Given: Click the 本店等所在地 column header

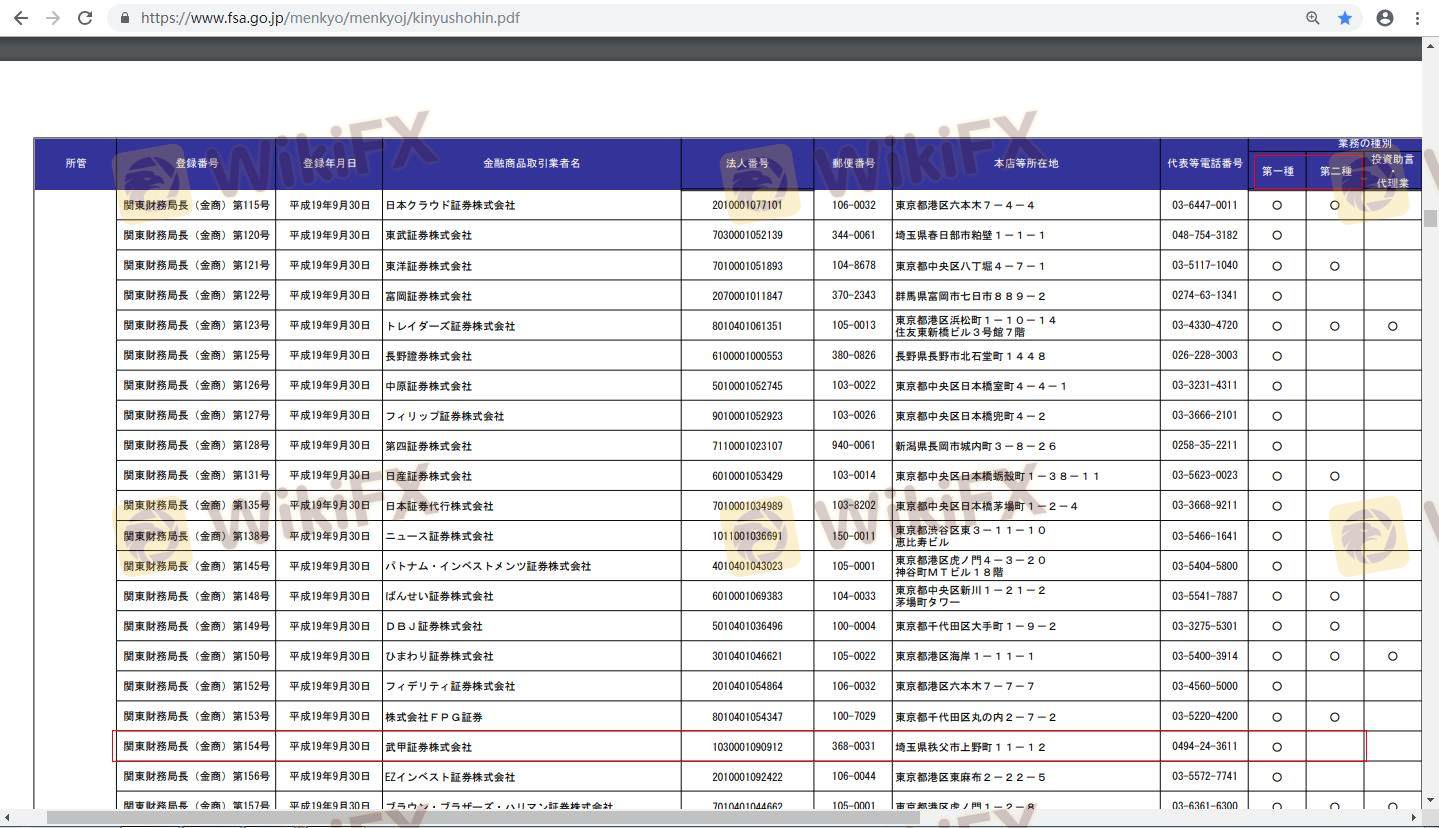Looking at the screenshot, I should coord(1026,163).
